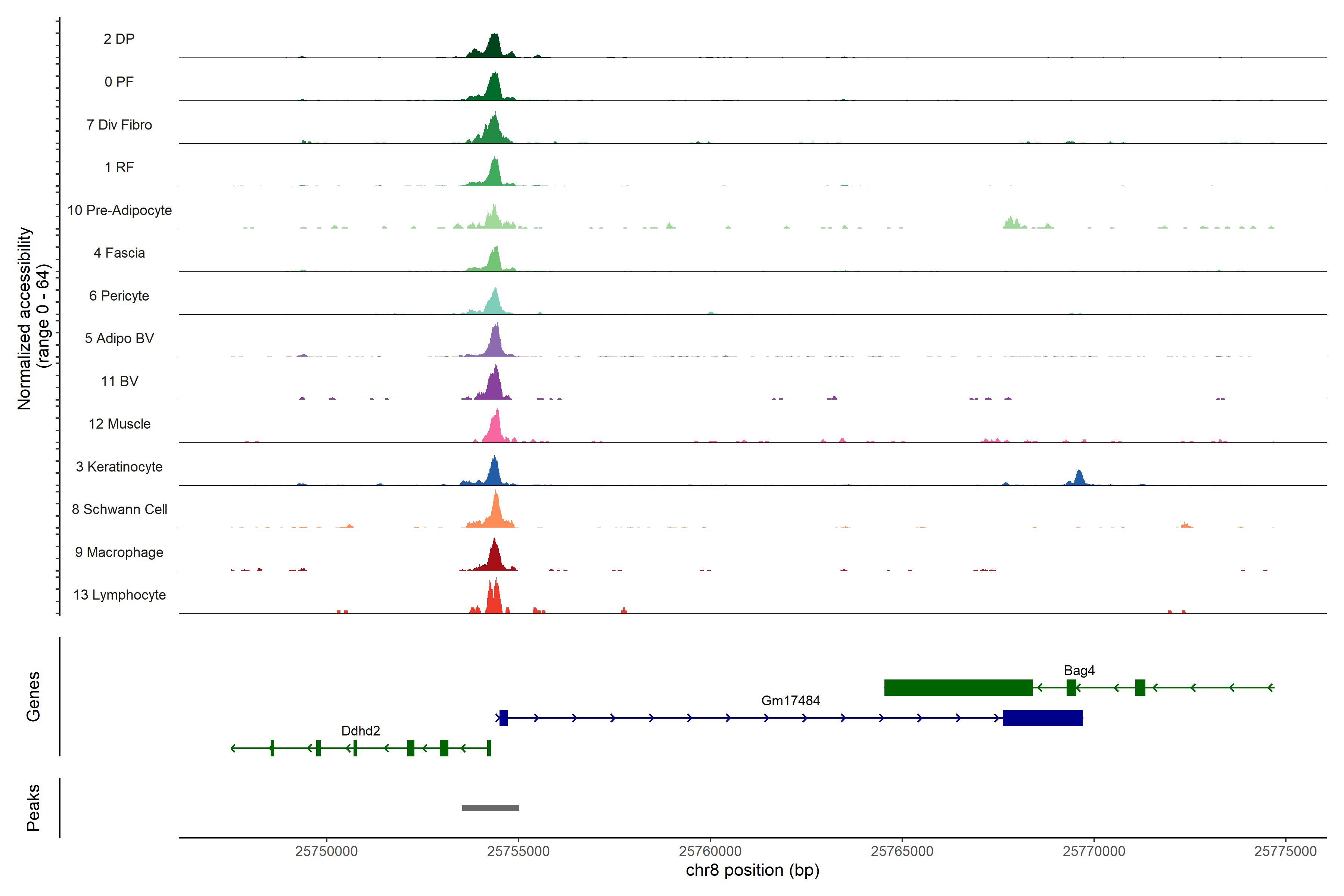Click the chr8 position (bp) axis title
Screen dimensions: 1344x896
tap(752, 870)
